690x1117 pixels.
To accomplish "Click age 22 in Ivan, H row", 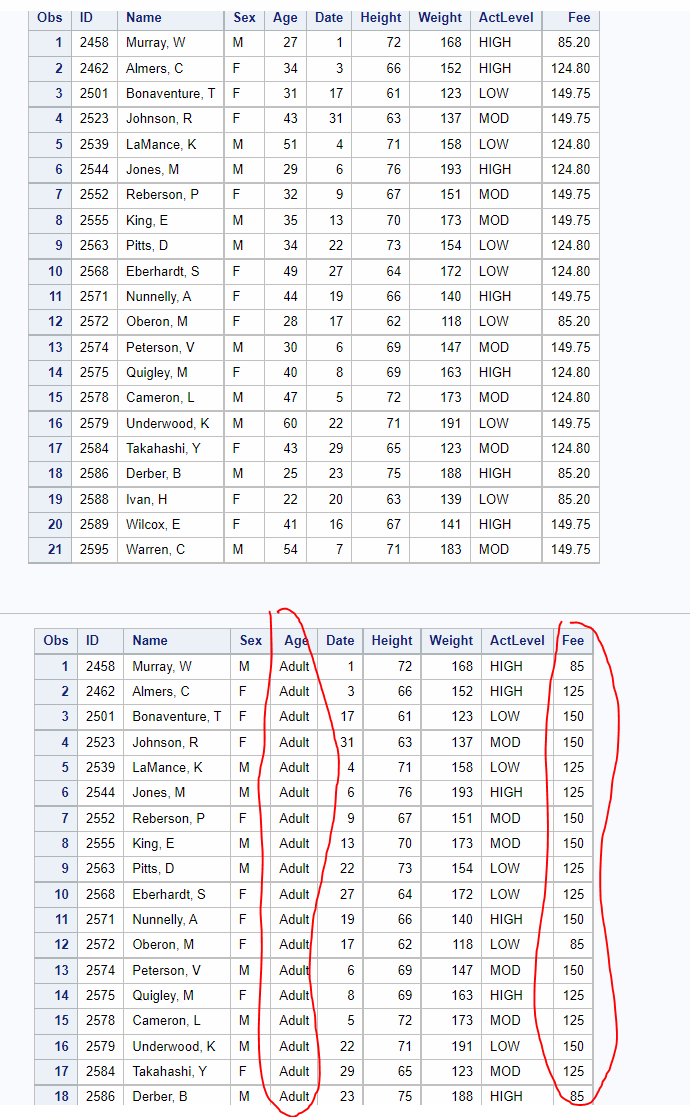I will tap(290, 499).
